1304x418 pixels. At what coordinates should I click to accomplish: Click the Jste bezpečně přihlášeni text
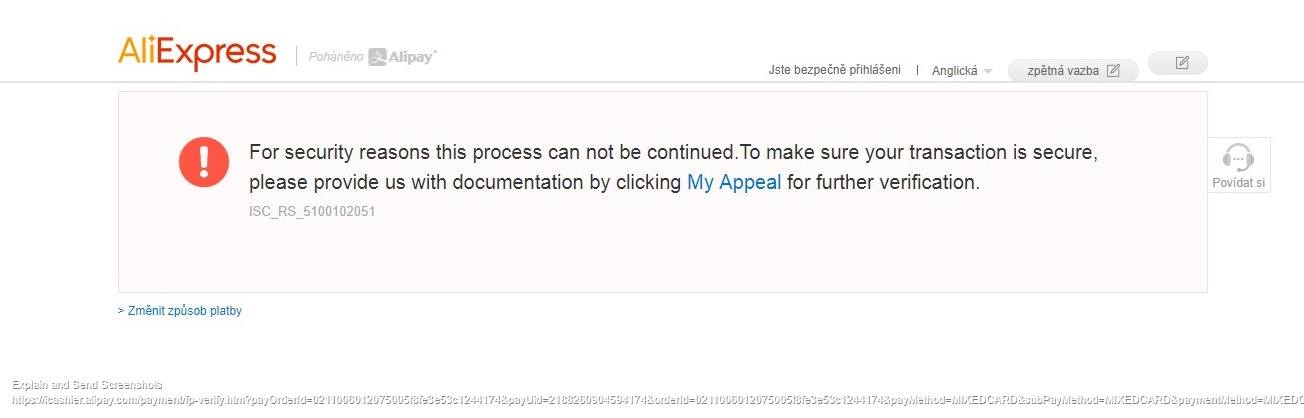click(834, 70)
